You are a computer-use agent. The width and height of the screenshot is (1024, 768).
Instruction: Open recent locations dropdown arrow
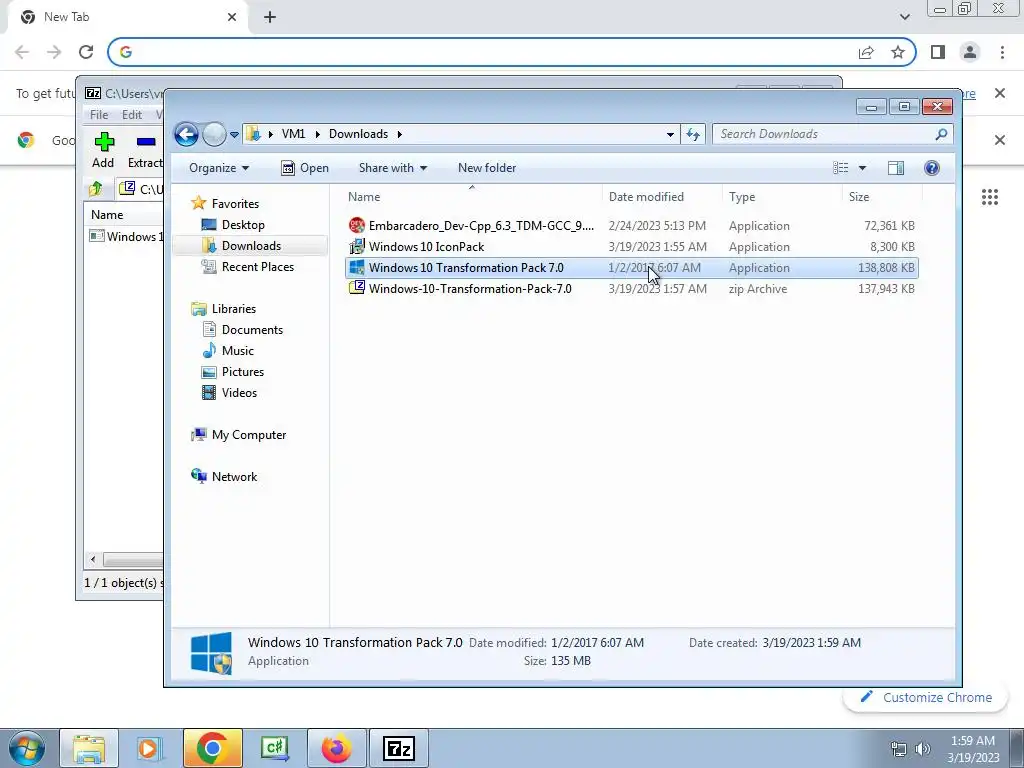click(234, 135)
